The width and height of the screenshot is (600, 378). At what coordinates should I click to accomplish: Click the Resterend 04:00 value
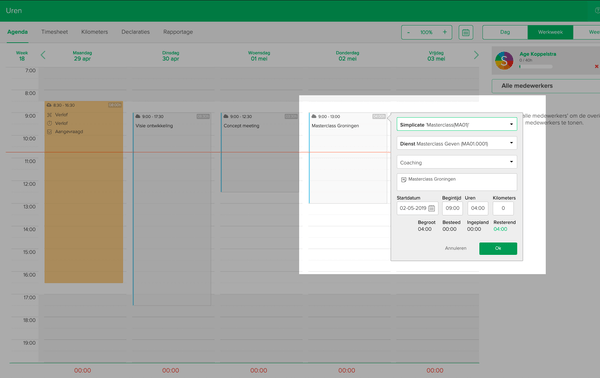click(x=500, y=229)
